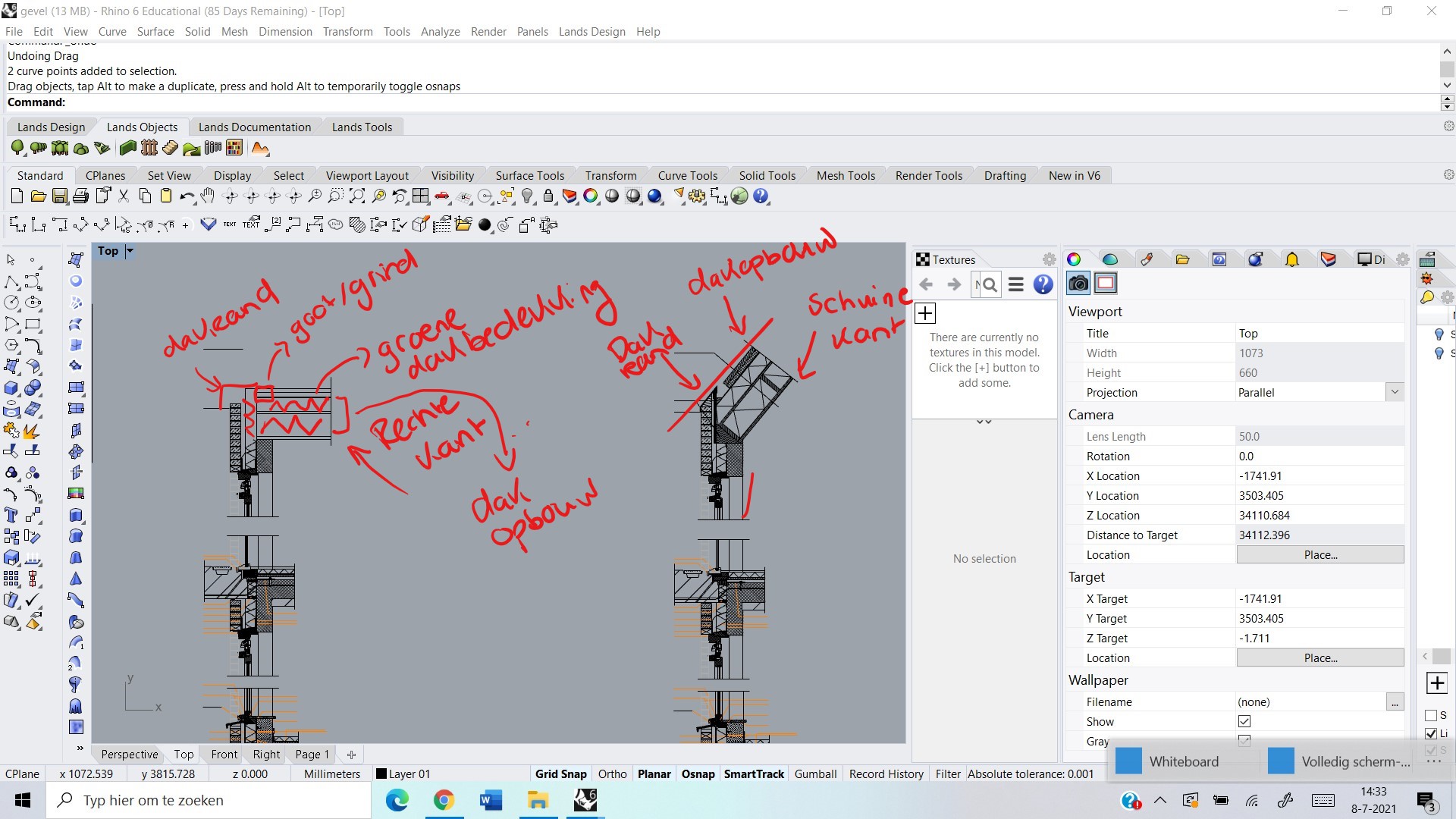The width and height of the screenshot is (1456, 819).
Task: Click the four-viewport layout icon
Action: [421, 197]
